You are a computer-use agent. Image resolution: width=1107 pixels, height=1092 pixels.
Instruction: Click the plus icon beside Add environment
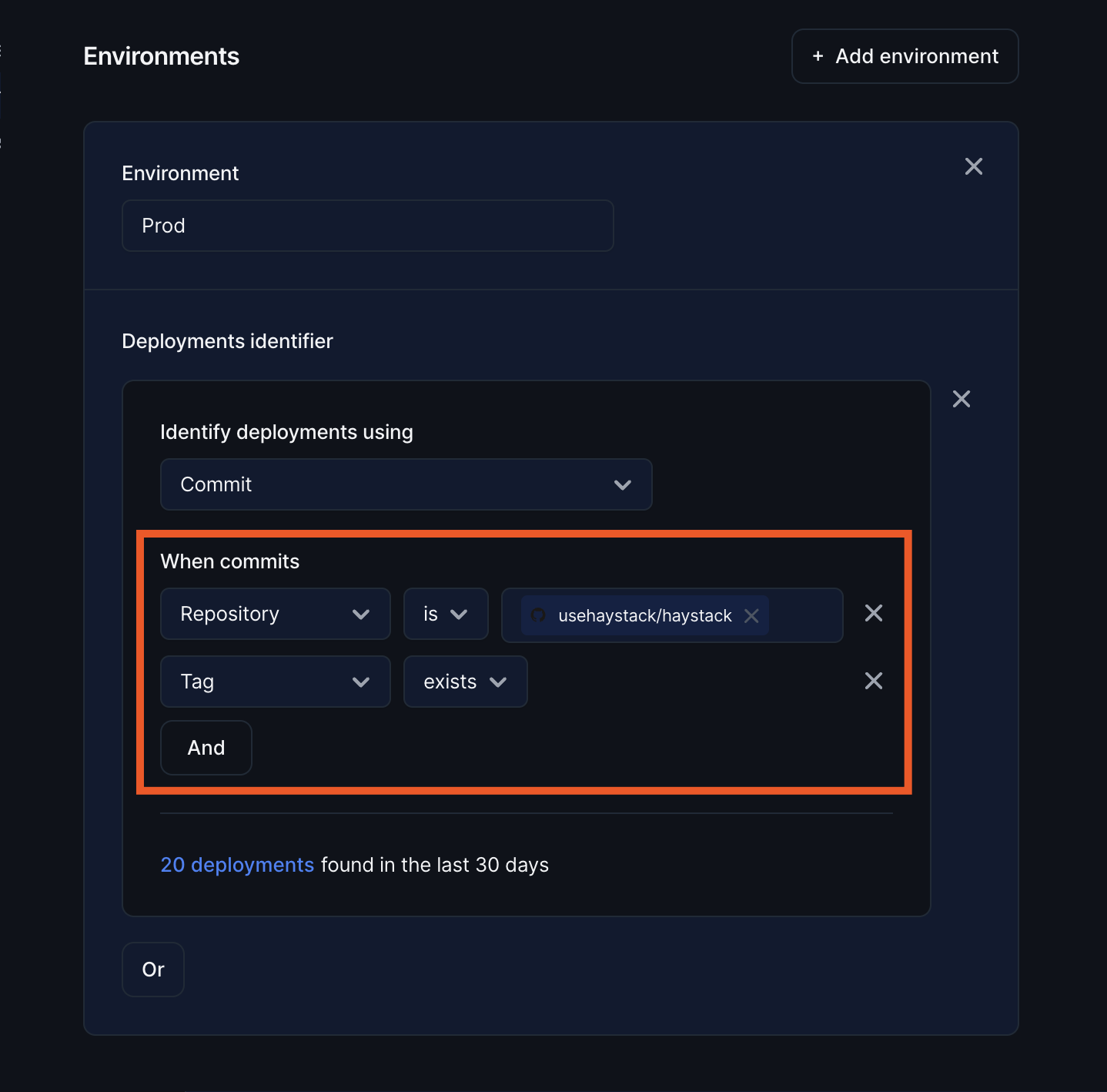coord(818,56)
